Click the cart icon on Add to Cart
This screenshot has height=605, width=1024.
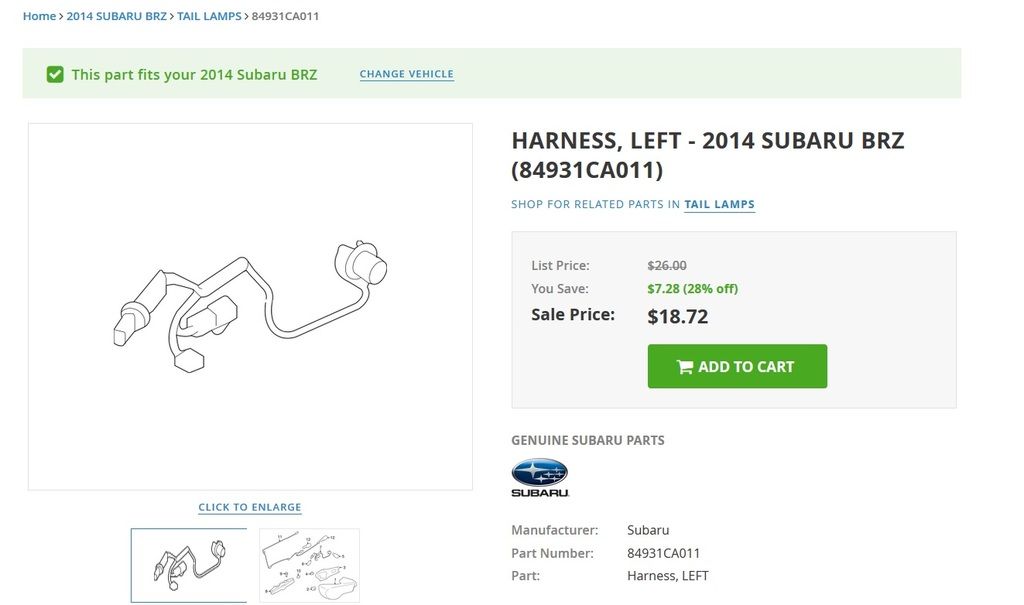click(685, 367)
